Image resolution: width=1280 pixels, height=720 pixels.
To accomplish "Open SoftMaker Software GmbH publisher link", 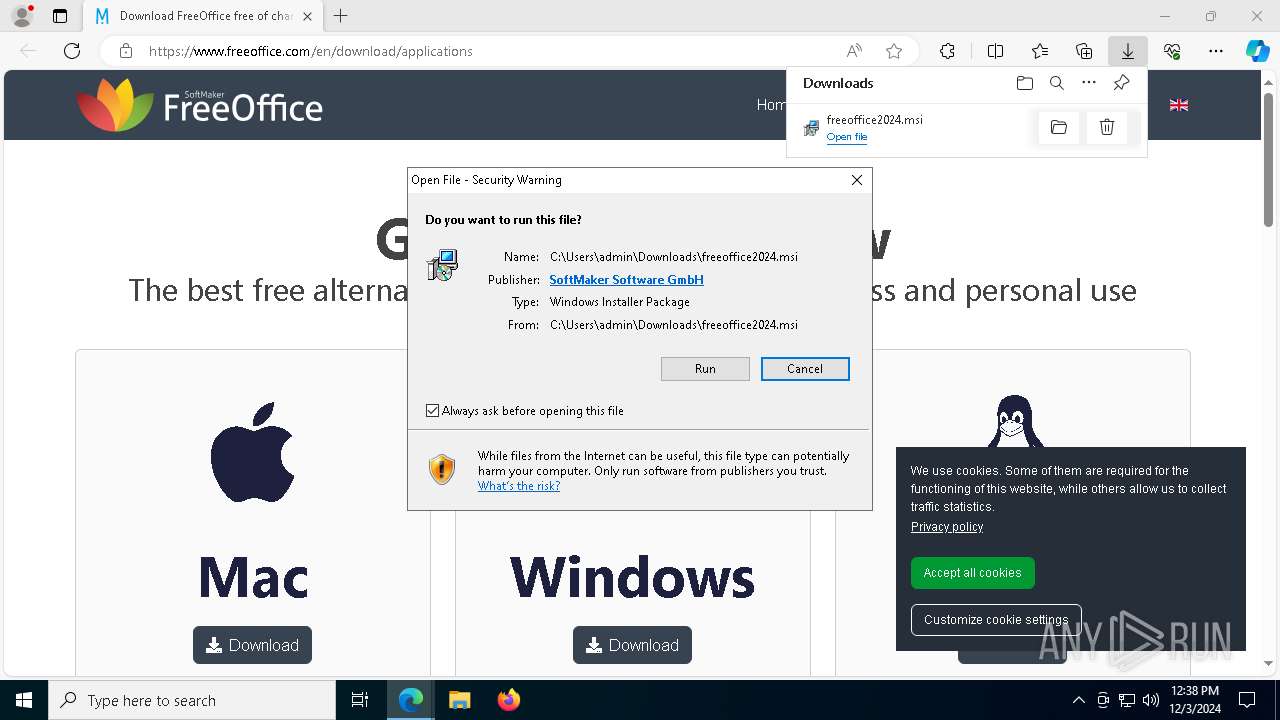I will point(626,280).
